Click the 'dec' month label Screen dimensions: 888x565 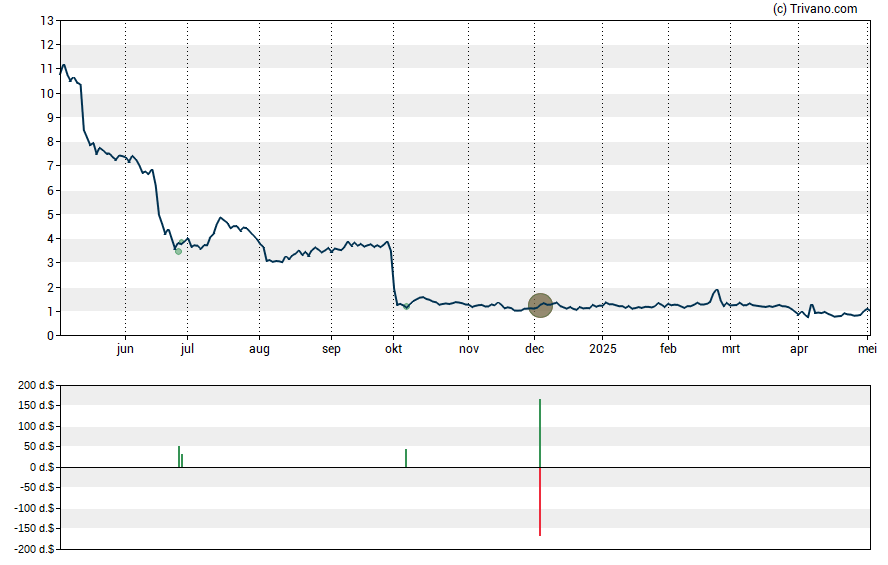point(535,349)
